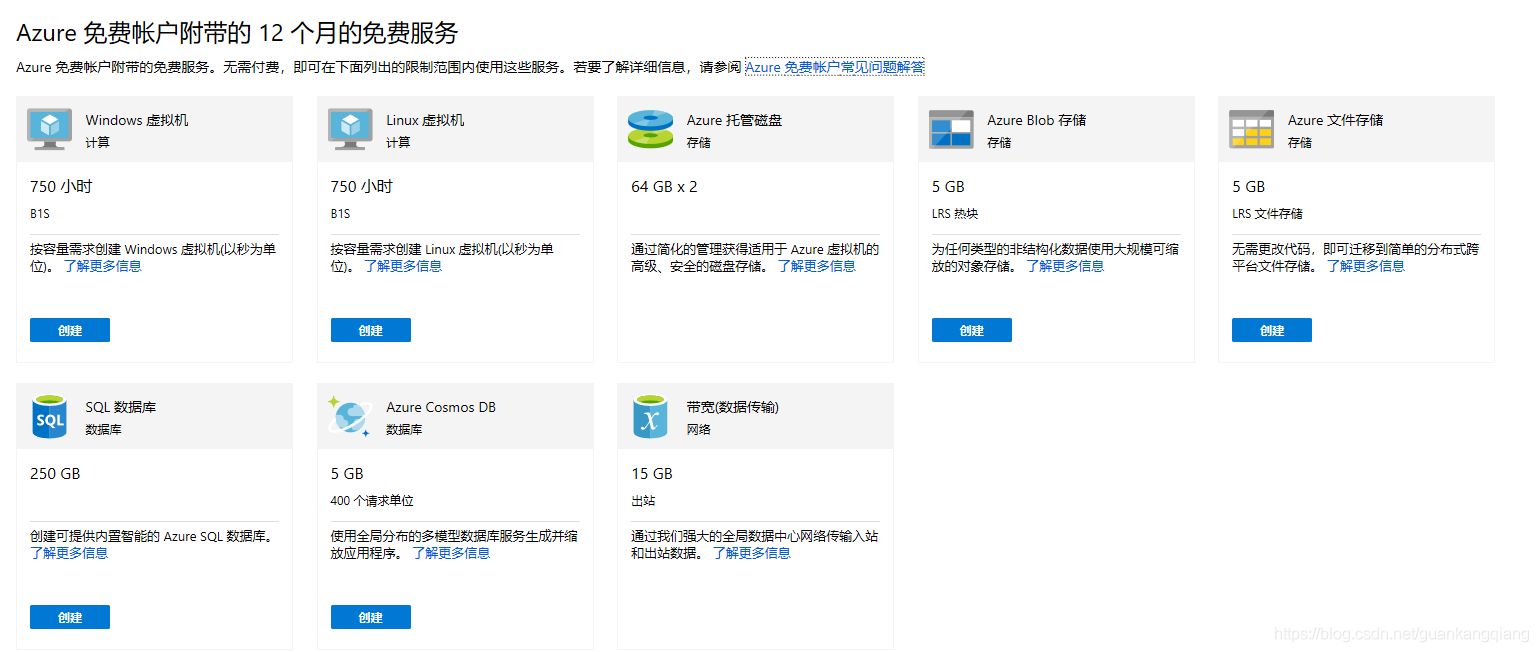
Task: Click the Azure 托管磁盘 card title
Action: 734,120
